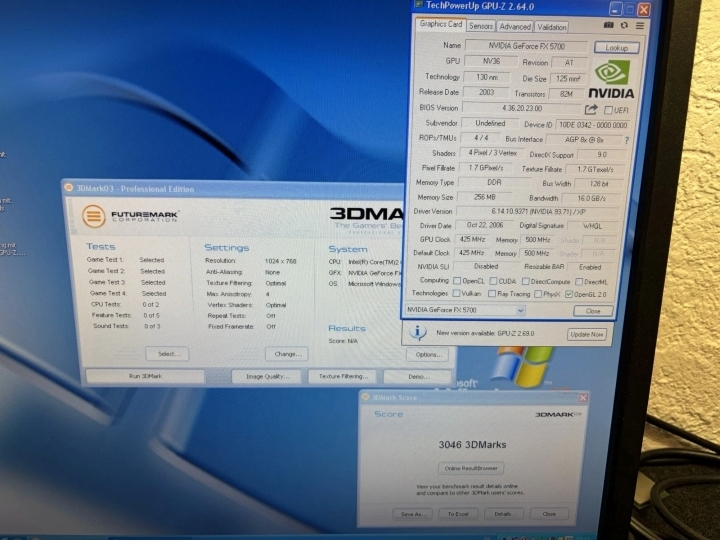Toggle the DirectML checkbox
720x540 pixels.
(579, 281)
